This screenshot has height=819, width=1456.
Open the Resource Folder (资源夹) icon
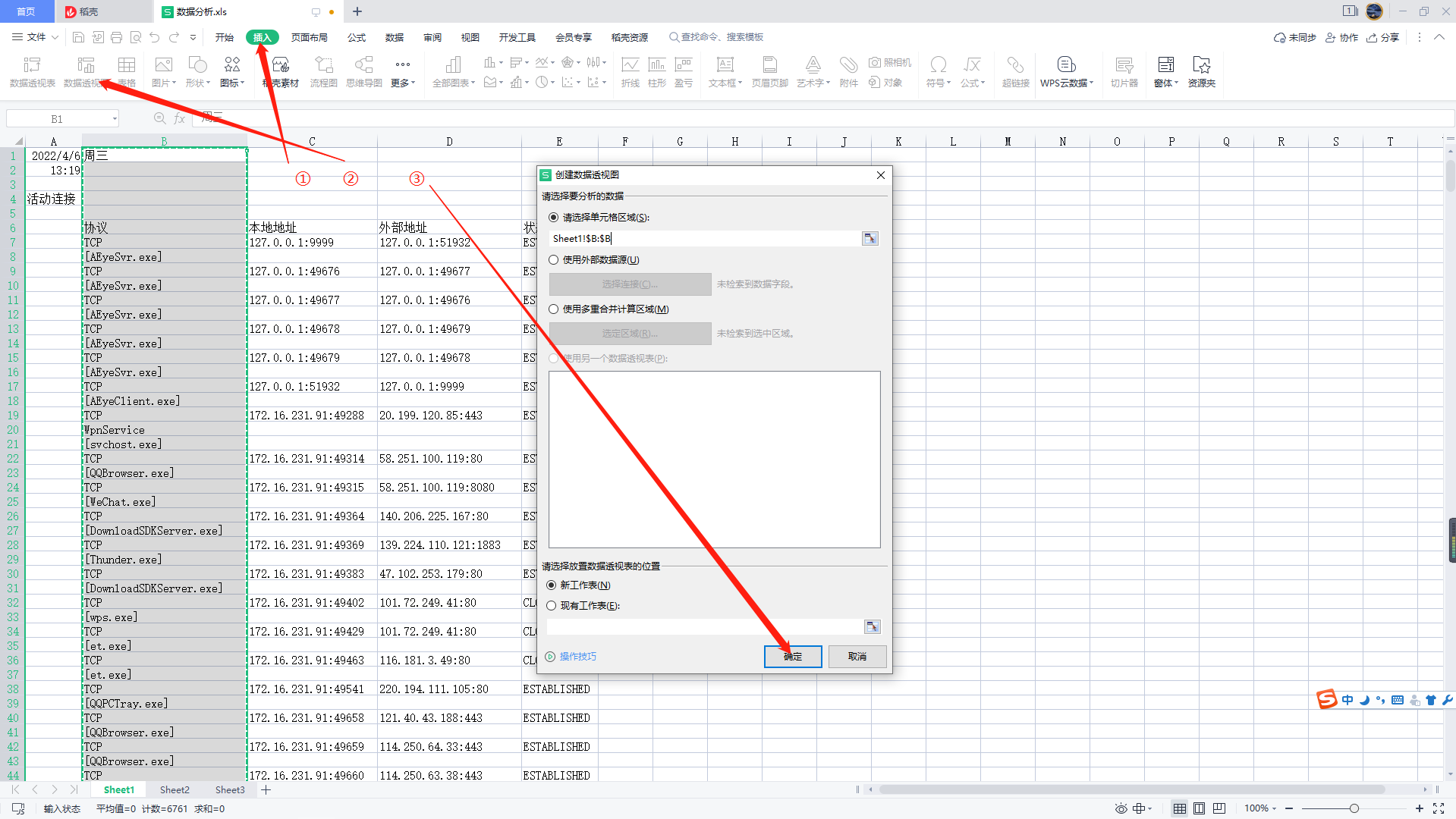pos(1202,72)
